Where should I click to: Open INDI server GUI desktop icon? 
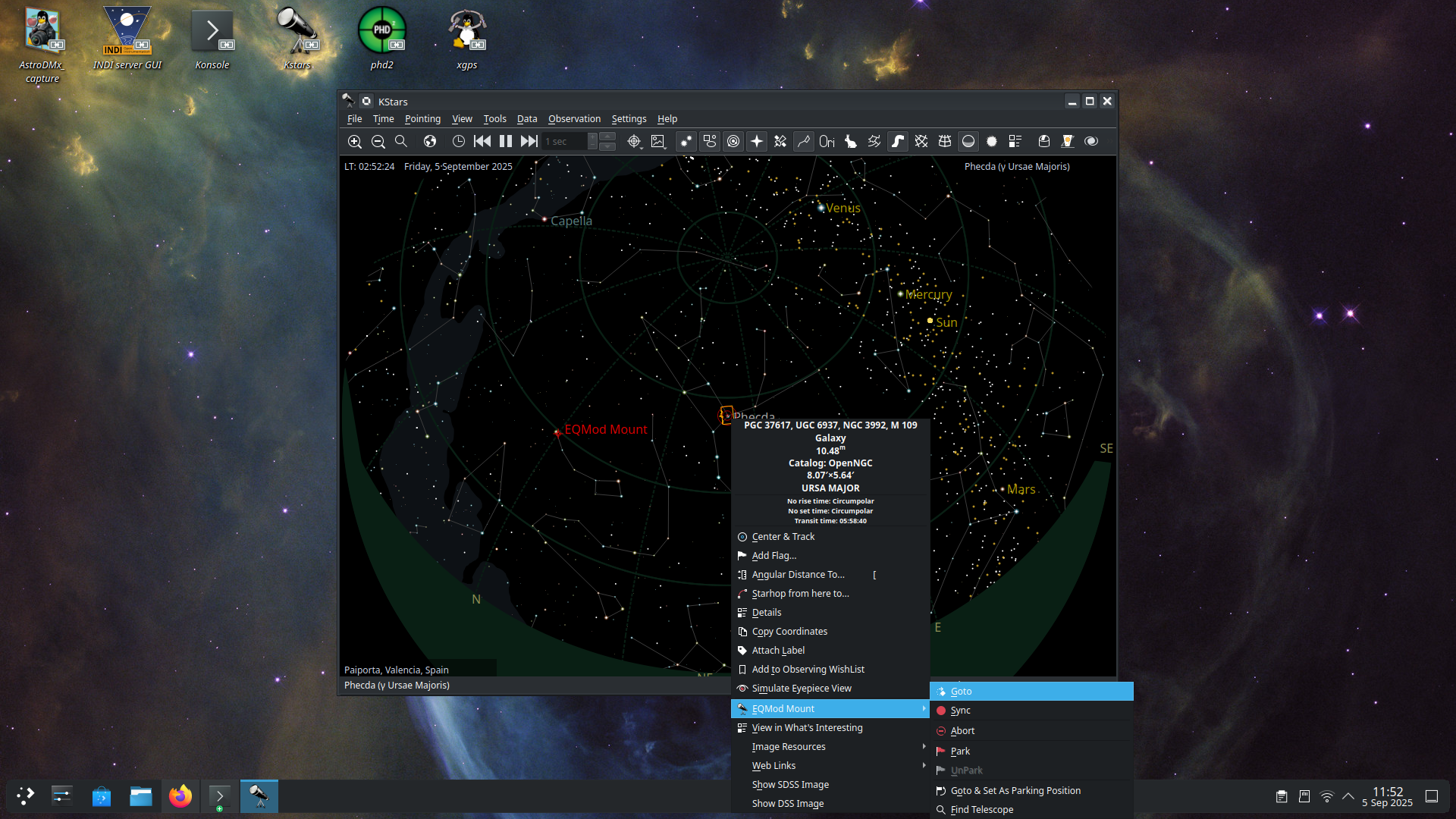pyautogui.click(x=127, y=39)
